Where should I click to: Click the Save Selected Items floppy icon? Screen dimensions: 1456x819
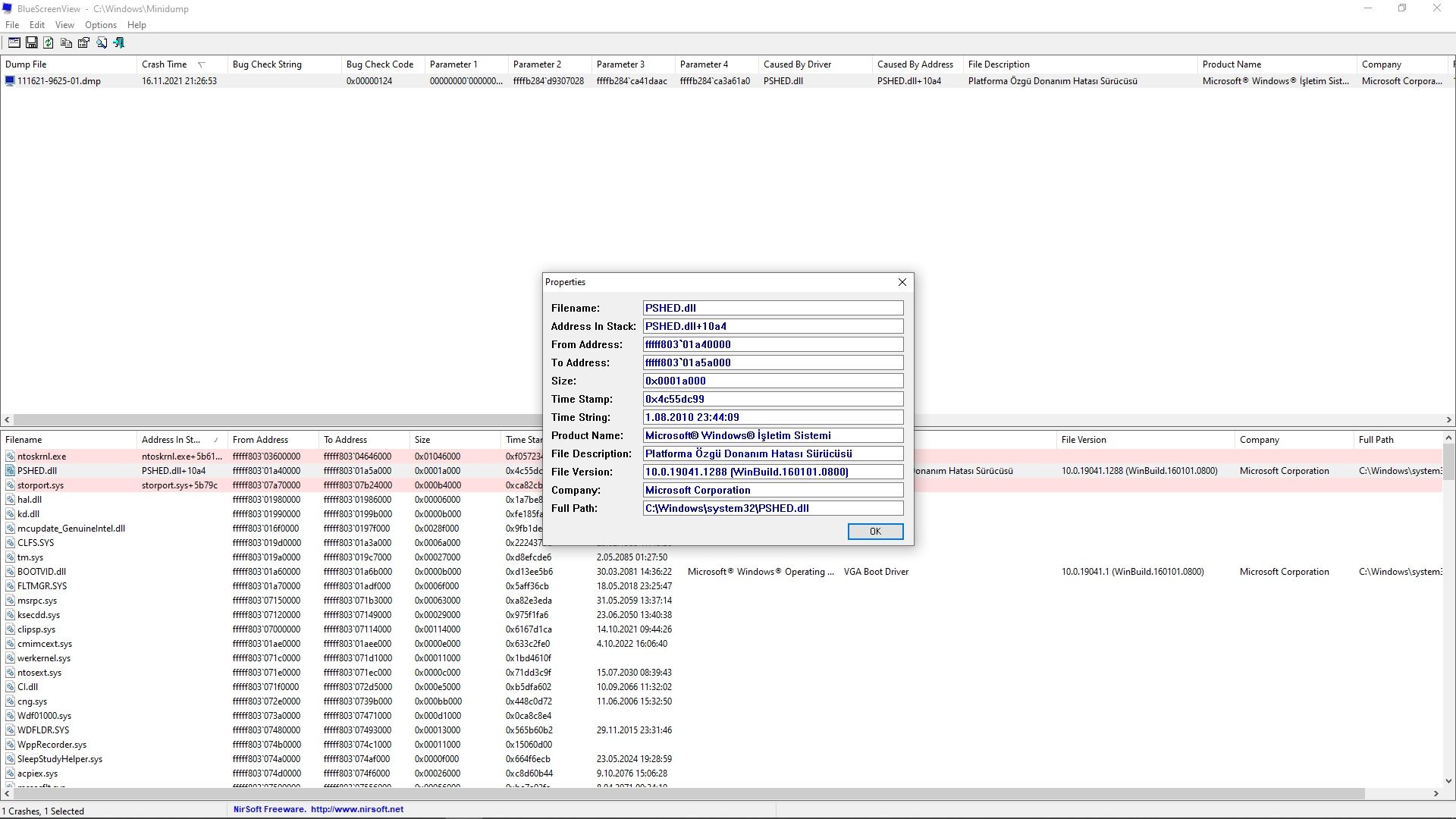31,43
